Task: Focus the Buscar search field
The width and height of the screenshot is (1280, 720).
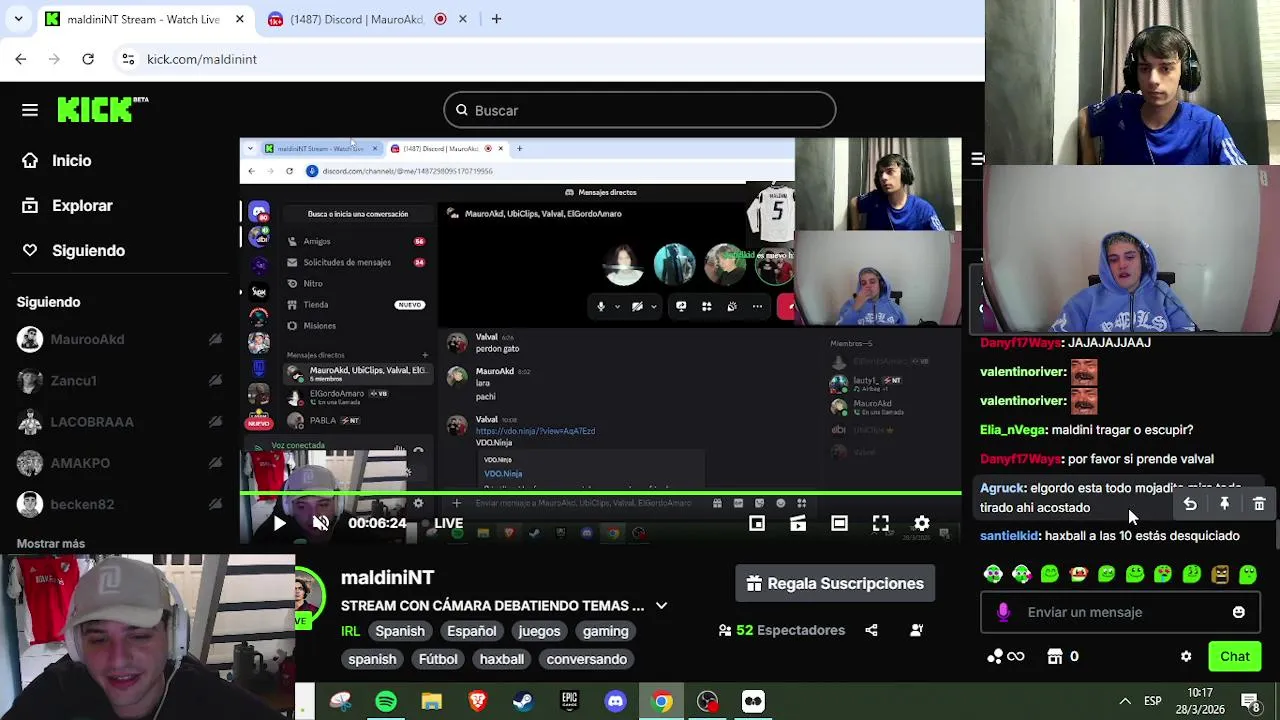Action: pyautogui.click(x=640, y=110)
